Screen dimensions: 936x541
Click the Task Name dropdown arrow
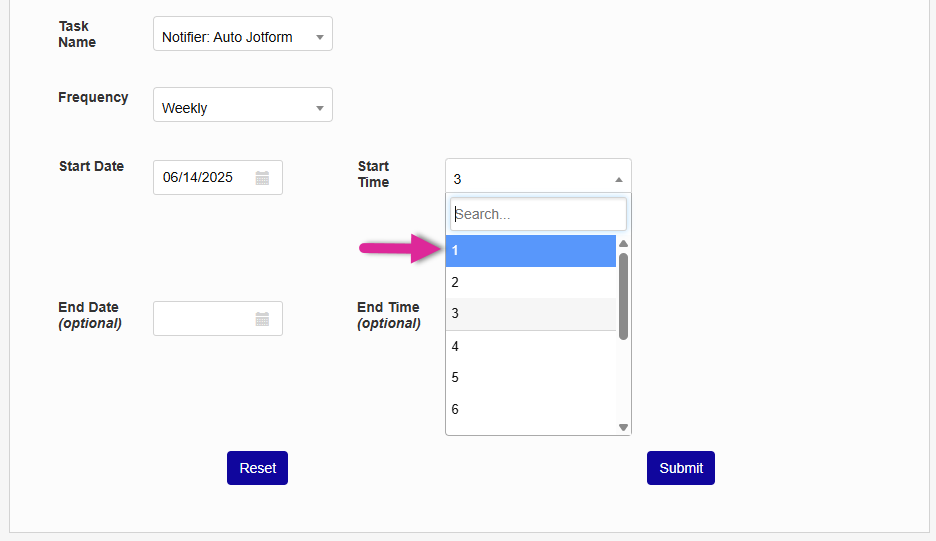click(x=319, y=38)
